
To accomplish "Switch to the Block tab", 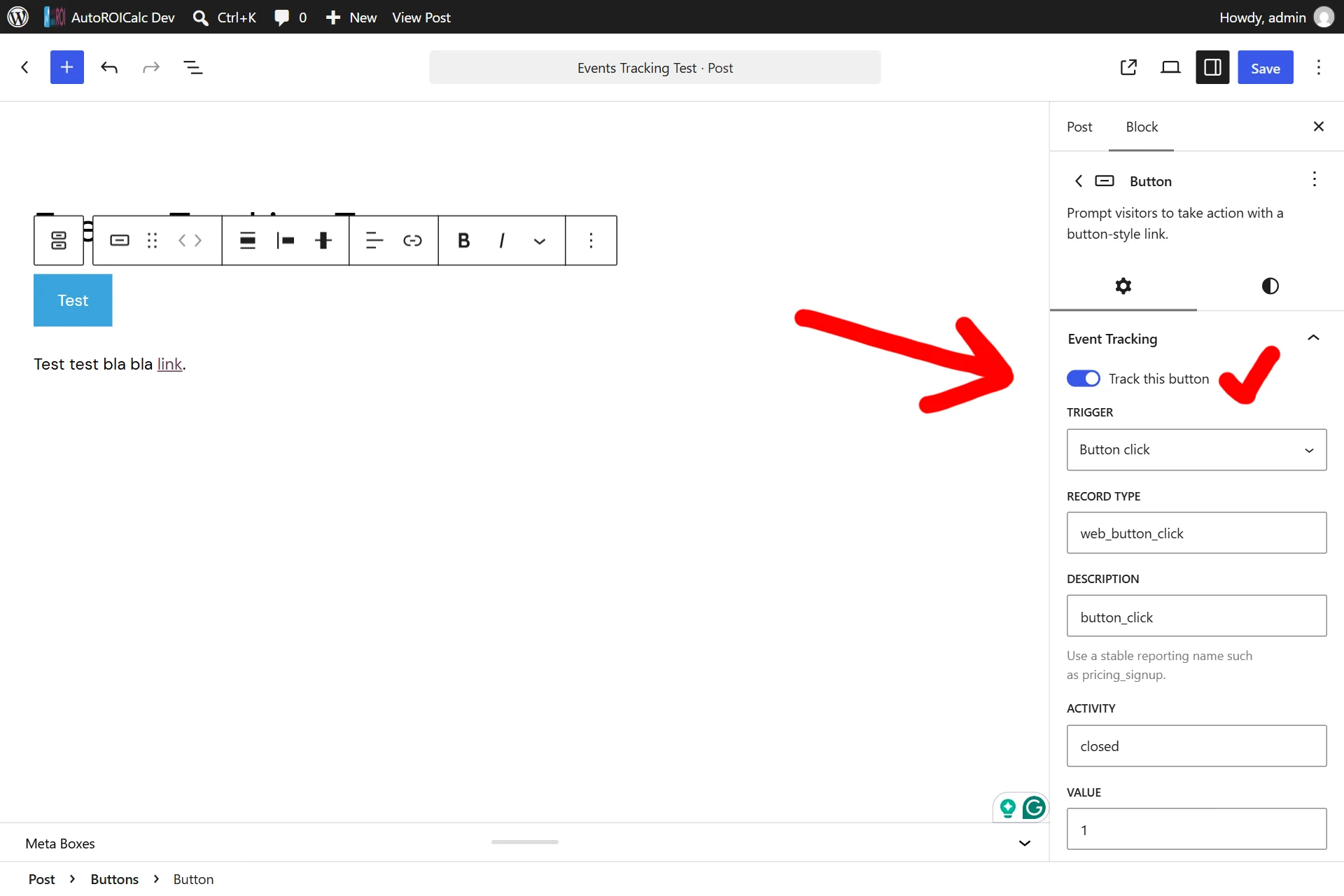I will coord(1142,127).
